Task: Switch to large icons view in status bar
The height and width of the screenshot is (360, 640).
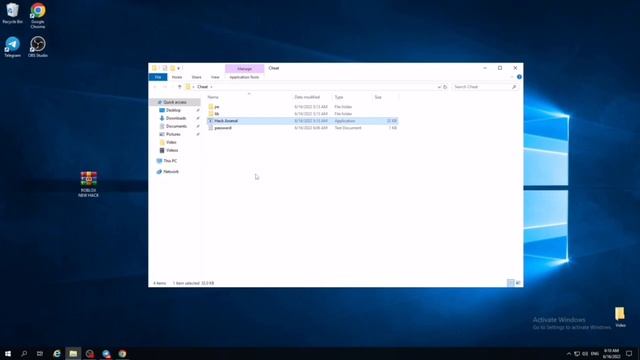Action: (x=518, y=282)
